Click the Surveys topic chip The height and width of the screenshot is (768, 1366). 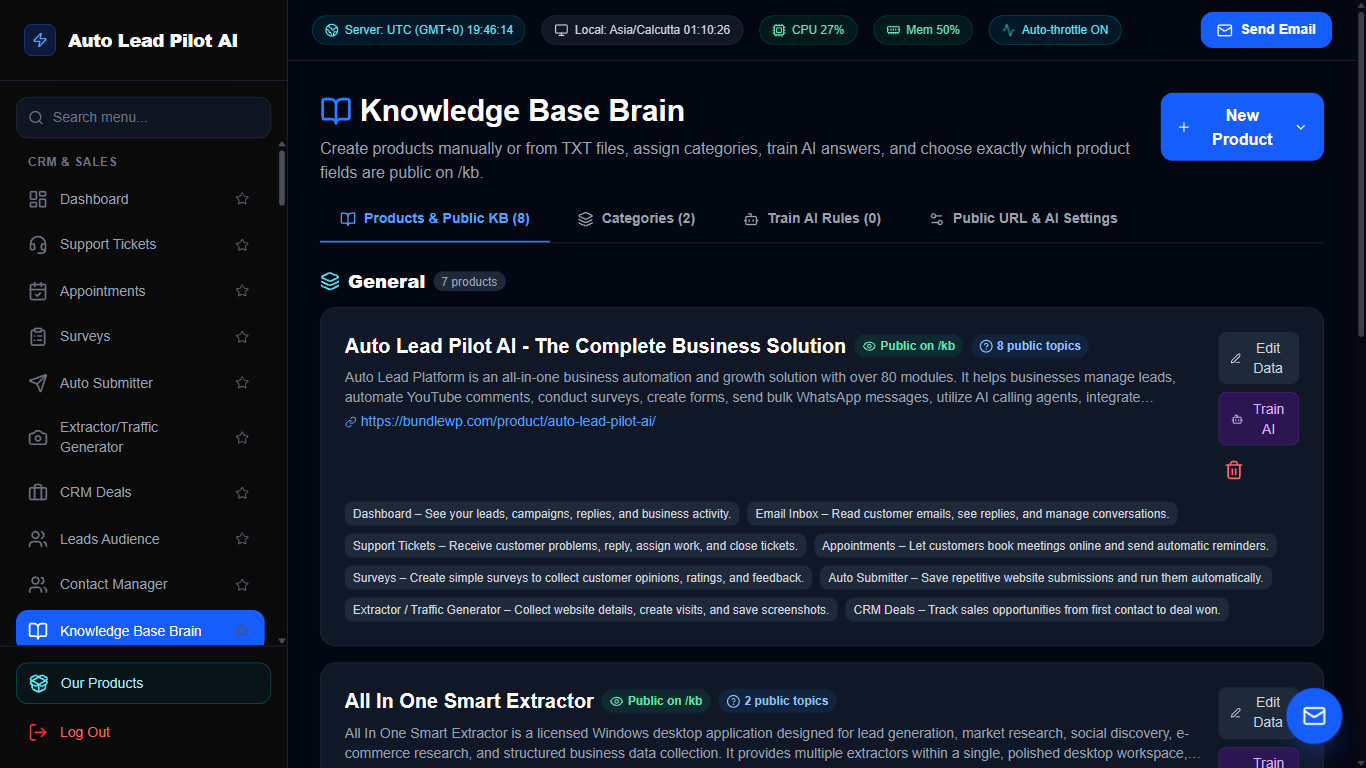coord(578,578)
